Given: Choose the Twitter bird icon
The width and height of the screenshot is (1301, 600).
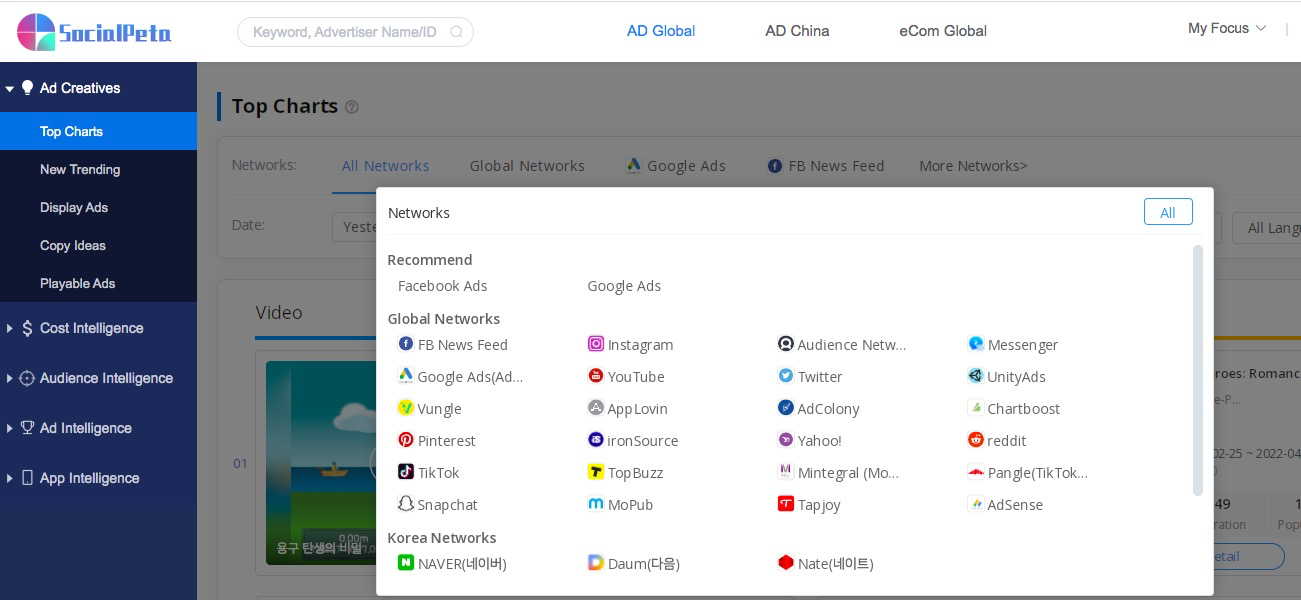Looking at the screenshot, I should (x=786, y=376).
